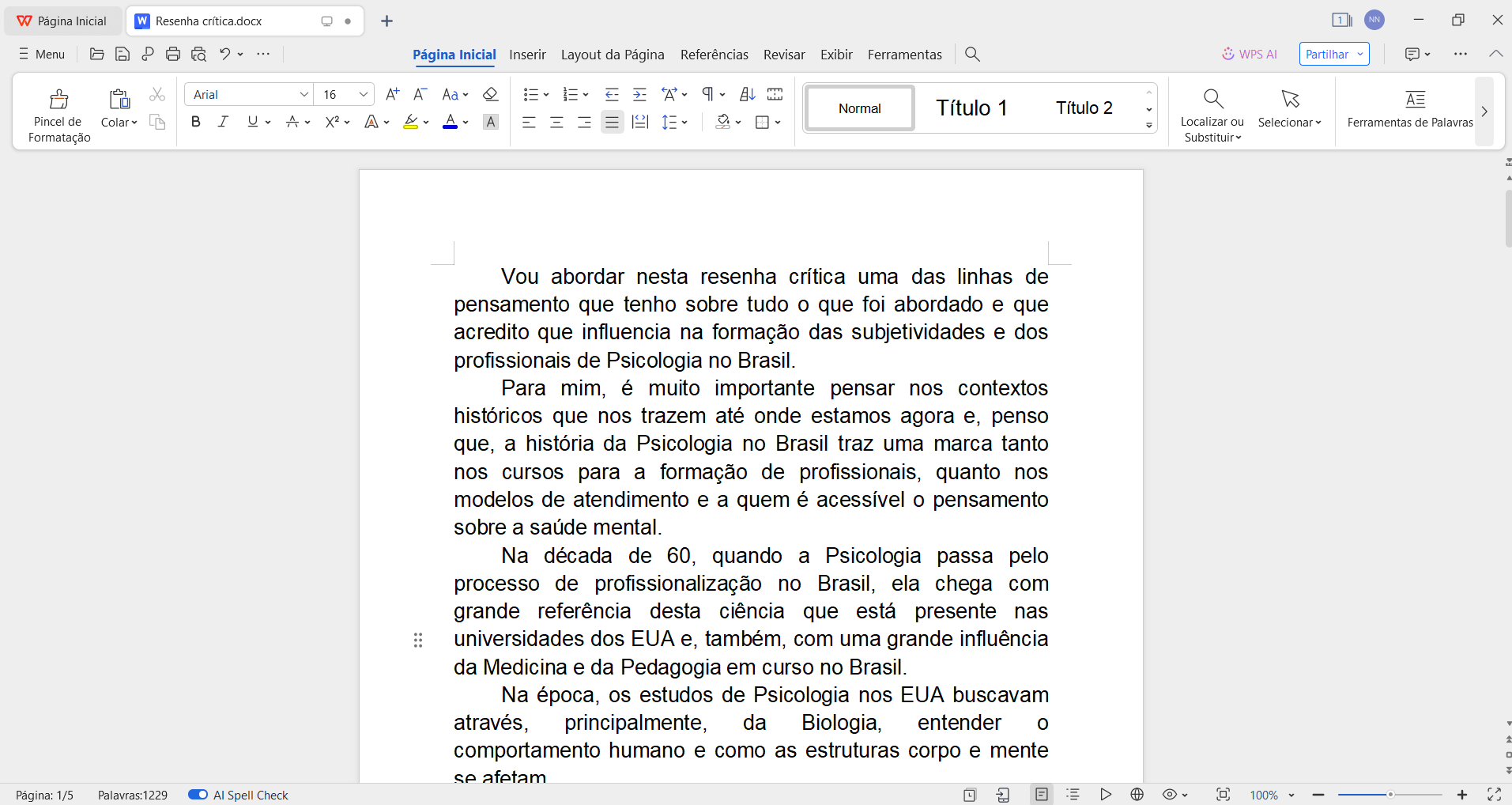
Task: Click the Sort A-Z icon
Action: tap(747, 95)
